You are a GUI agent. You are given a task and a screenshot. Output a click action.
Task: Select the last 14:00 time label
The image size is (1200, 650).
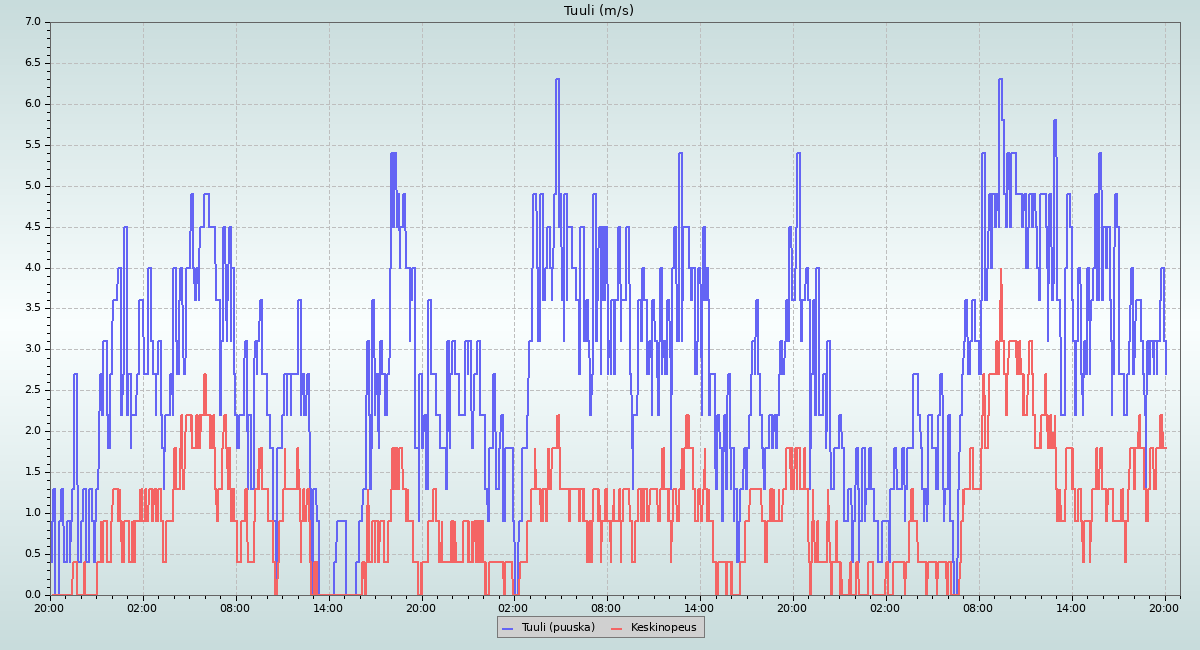pyautogui.click(x=1071, y=607)
